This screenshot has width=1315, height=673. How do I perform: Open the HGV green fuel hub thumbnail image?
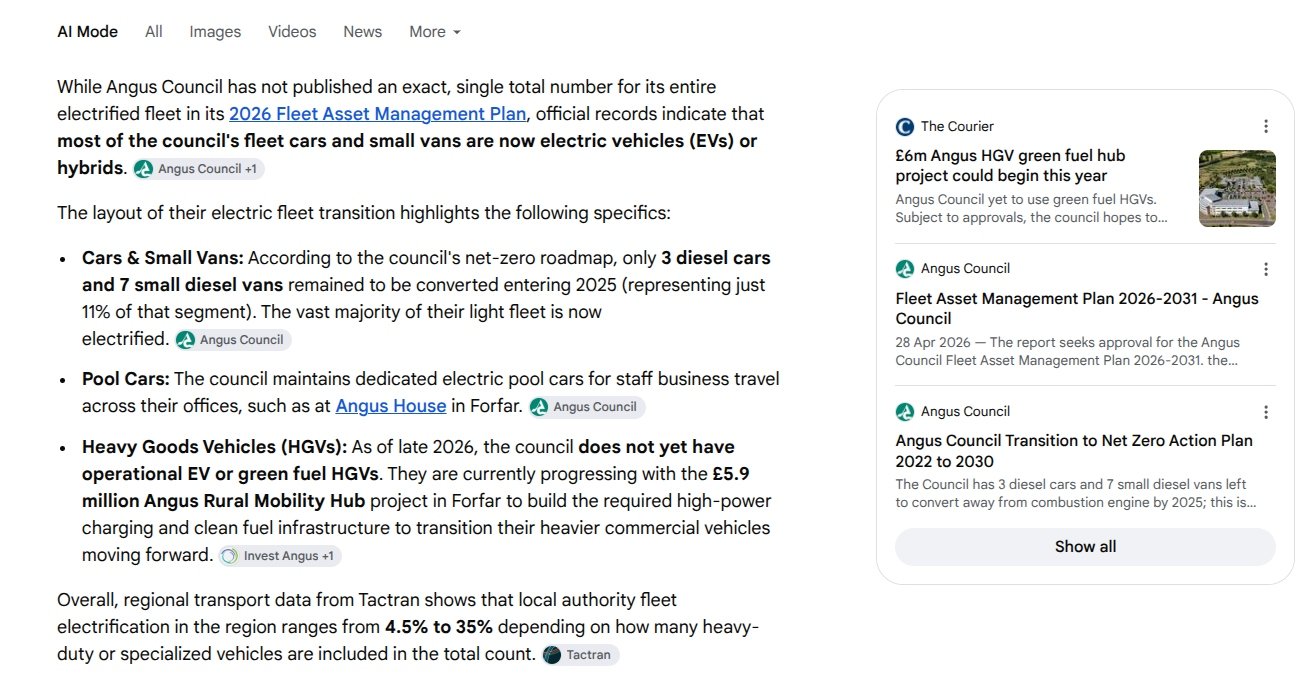coord(1237,188)
